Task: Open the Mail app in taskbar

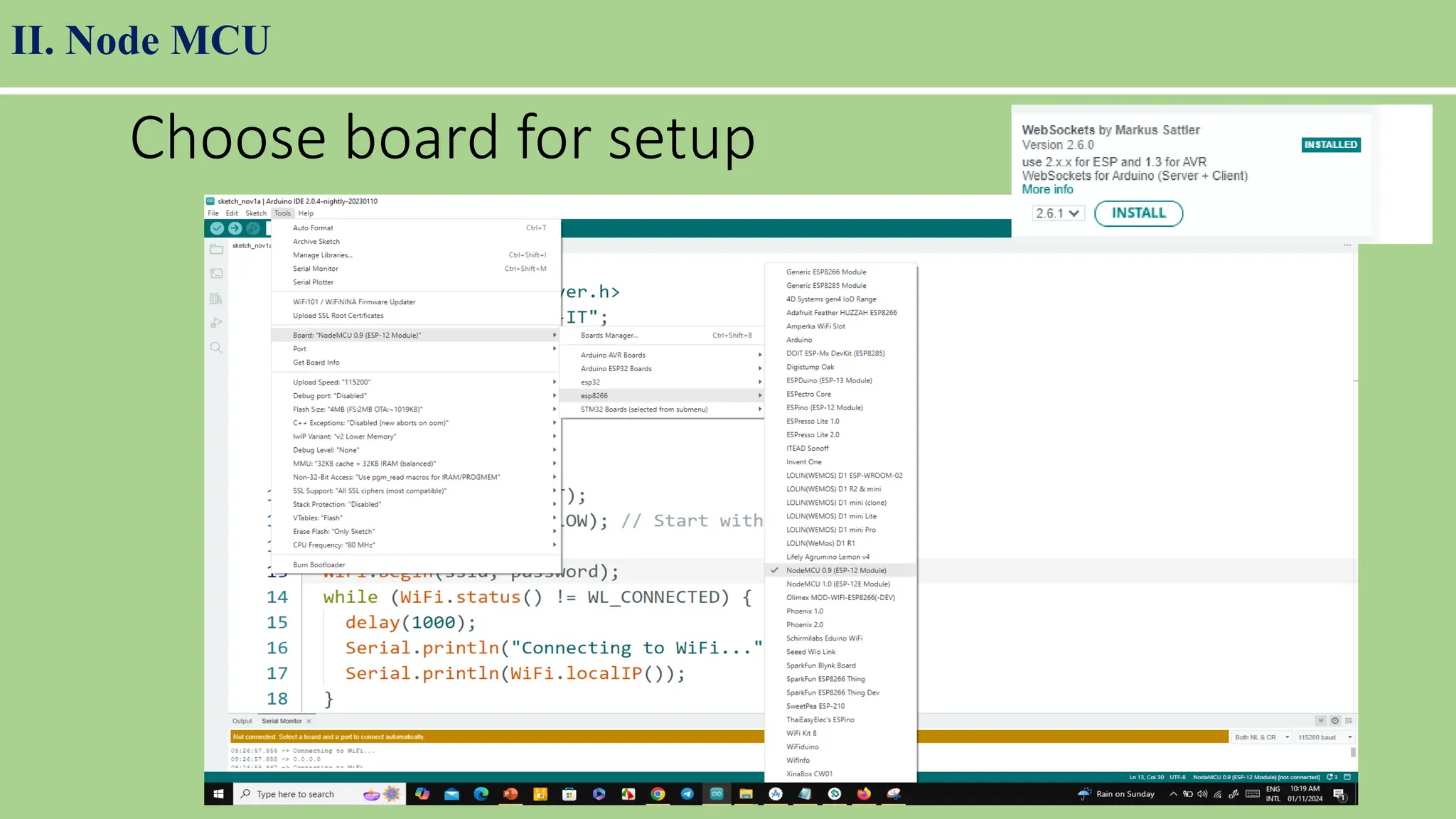Action: coord(451,794)
